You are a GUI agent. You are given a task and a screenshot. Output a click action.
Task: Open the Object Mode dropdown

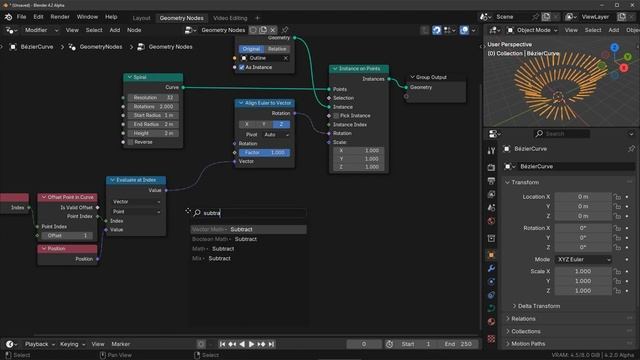[x=532, y=30]
